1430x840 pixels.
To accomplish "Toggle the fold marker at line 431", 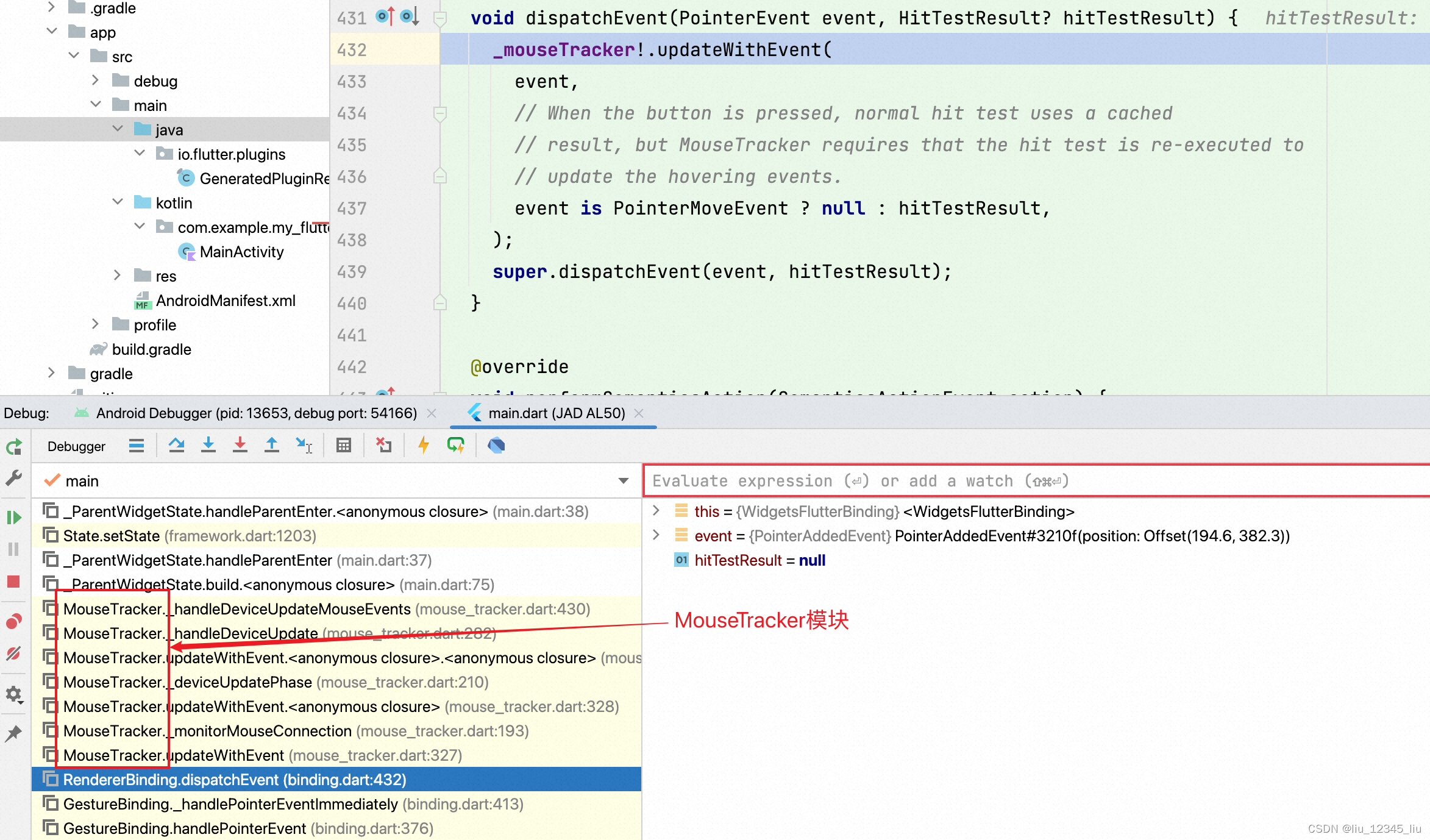I will pos(439,18).
